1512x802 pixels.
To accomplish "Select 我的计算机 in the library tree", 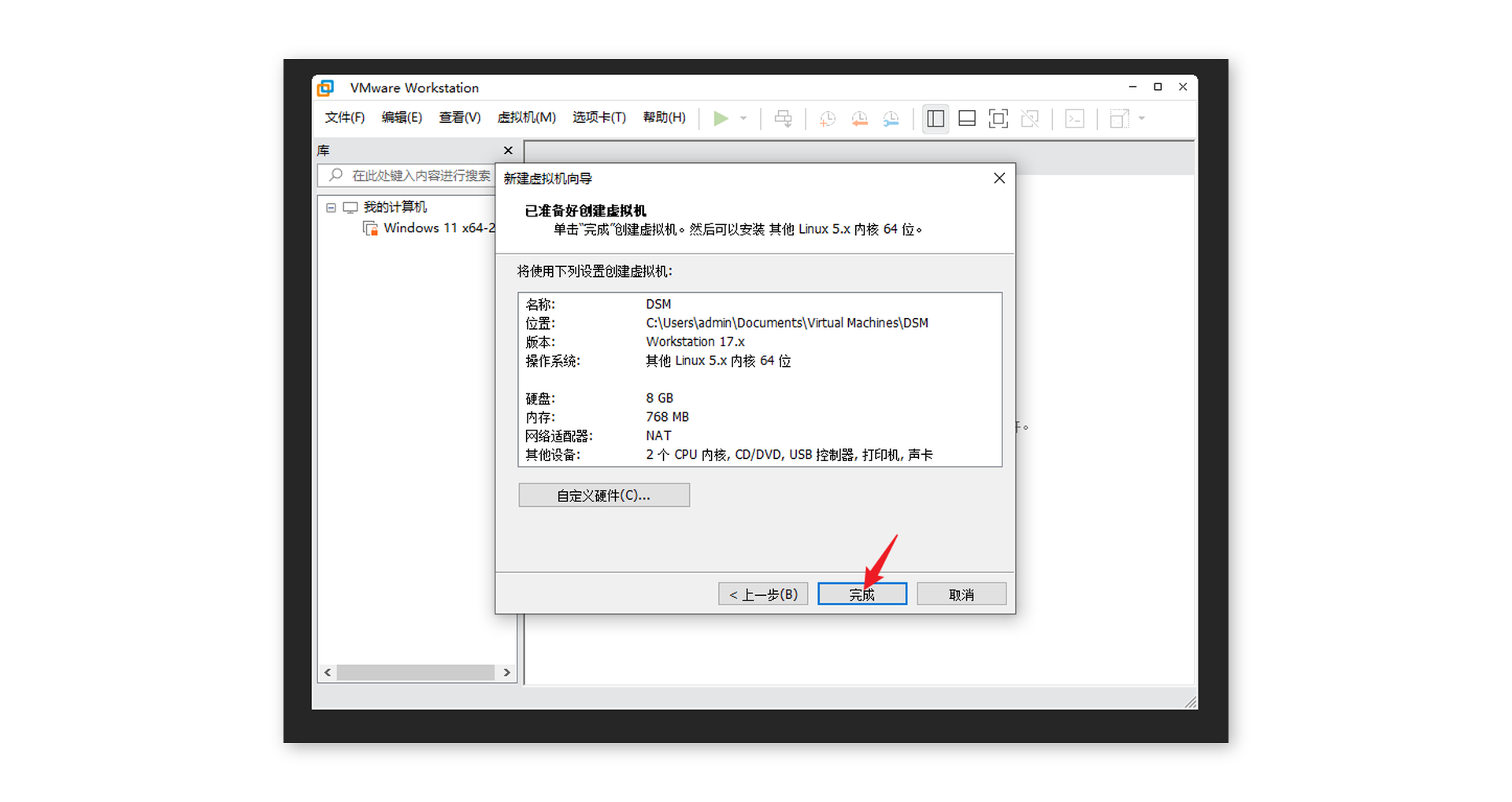I will [x=395, y=207].
